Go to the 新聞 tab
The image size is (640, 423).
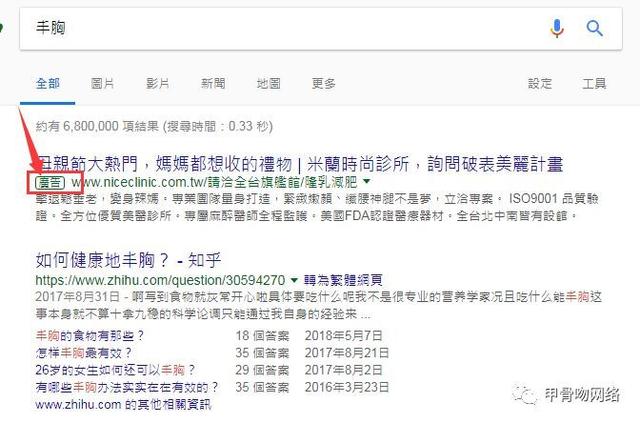pos(213,84)
